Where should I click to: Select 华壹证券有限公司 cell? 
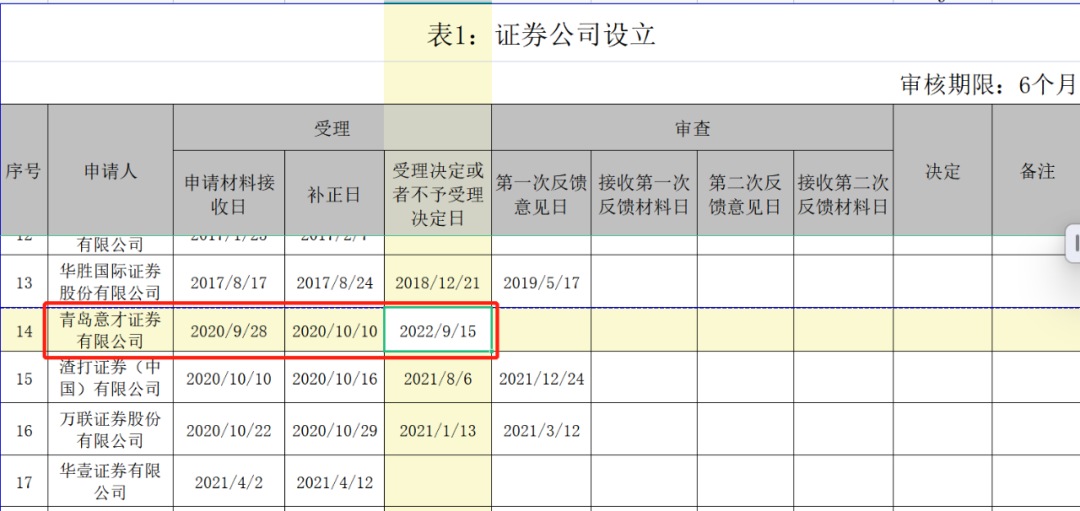110,481
